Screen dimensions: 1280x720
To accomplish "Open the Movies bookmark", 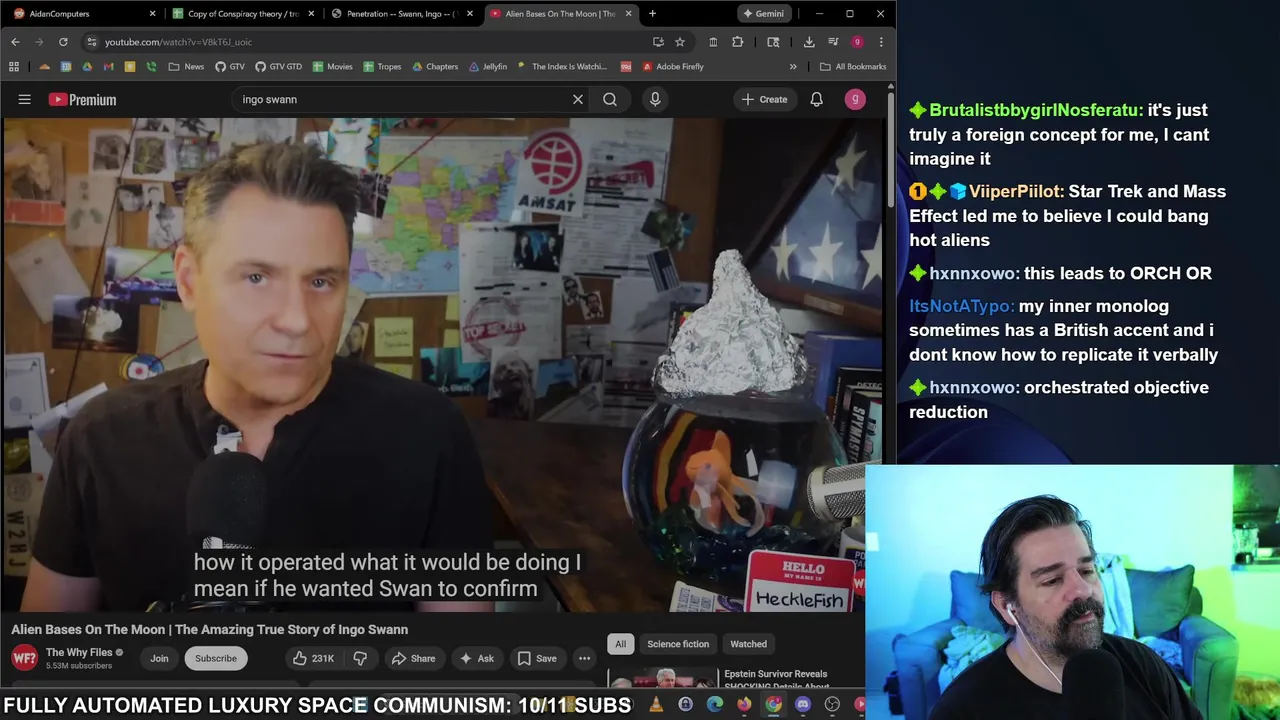I will (332, 67).
